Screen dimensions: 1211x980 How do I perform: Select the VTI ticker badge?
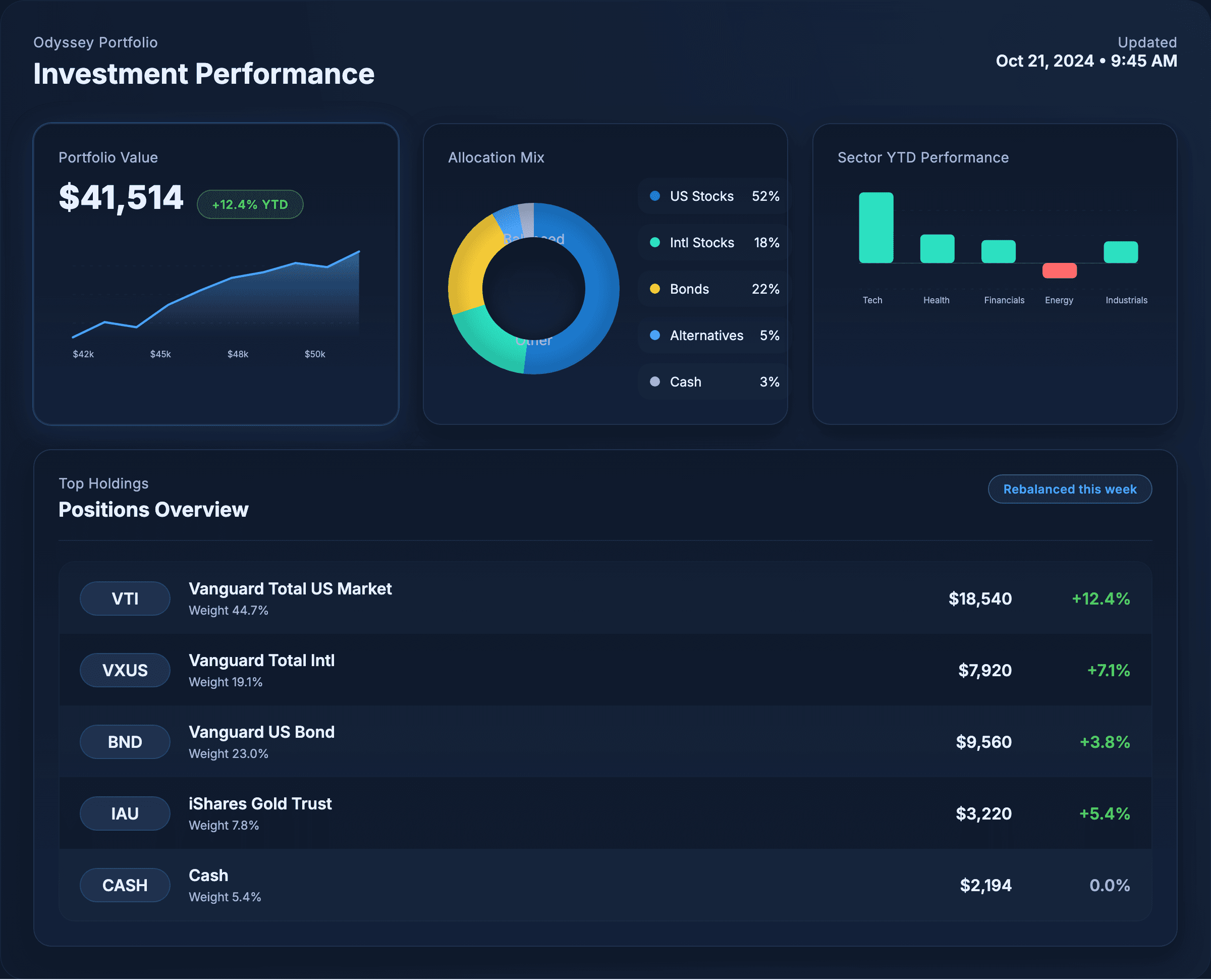click(x=125, y=598)
